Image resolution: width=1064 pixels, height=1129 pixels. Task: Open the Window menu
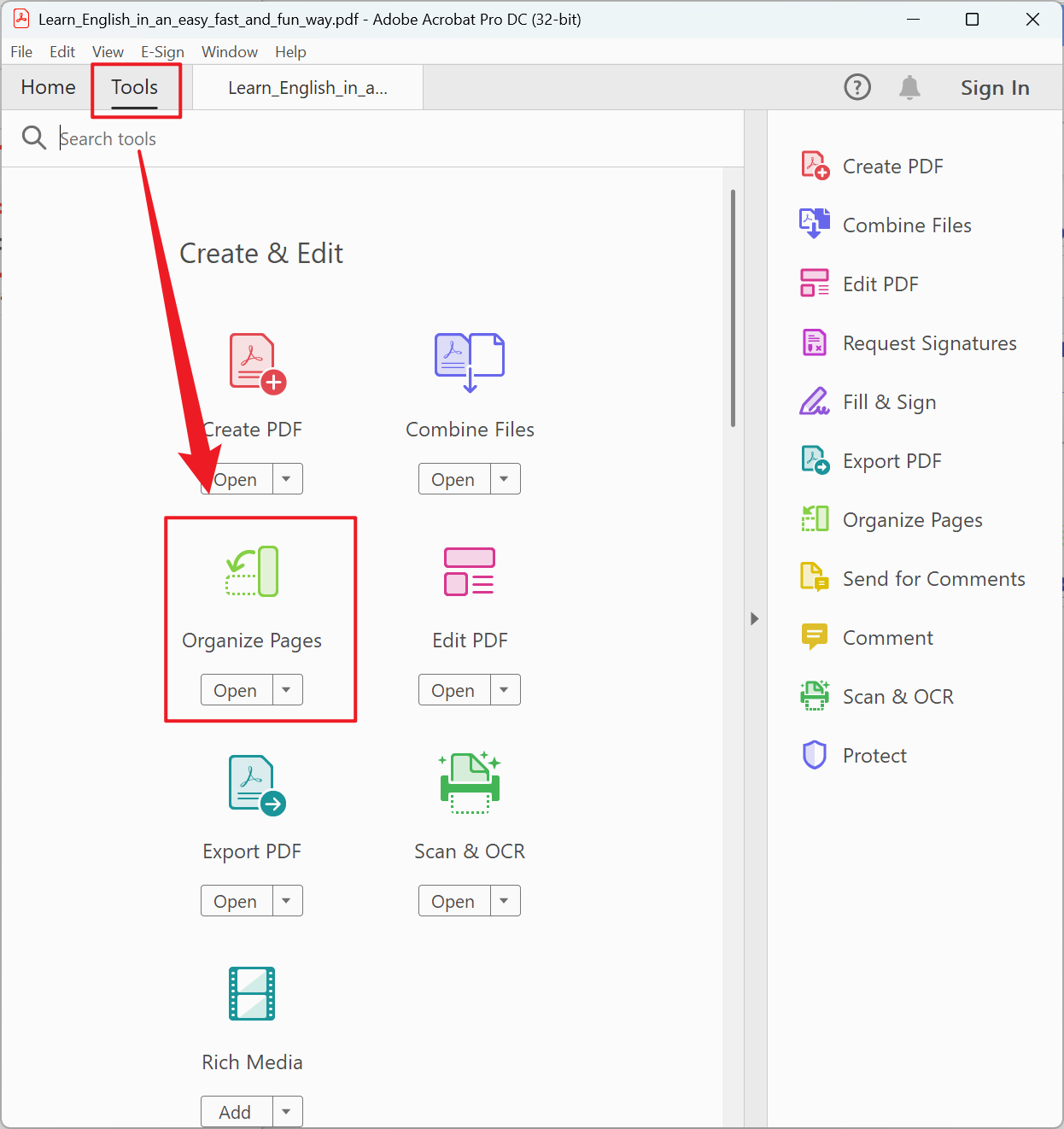230,52
